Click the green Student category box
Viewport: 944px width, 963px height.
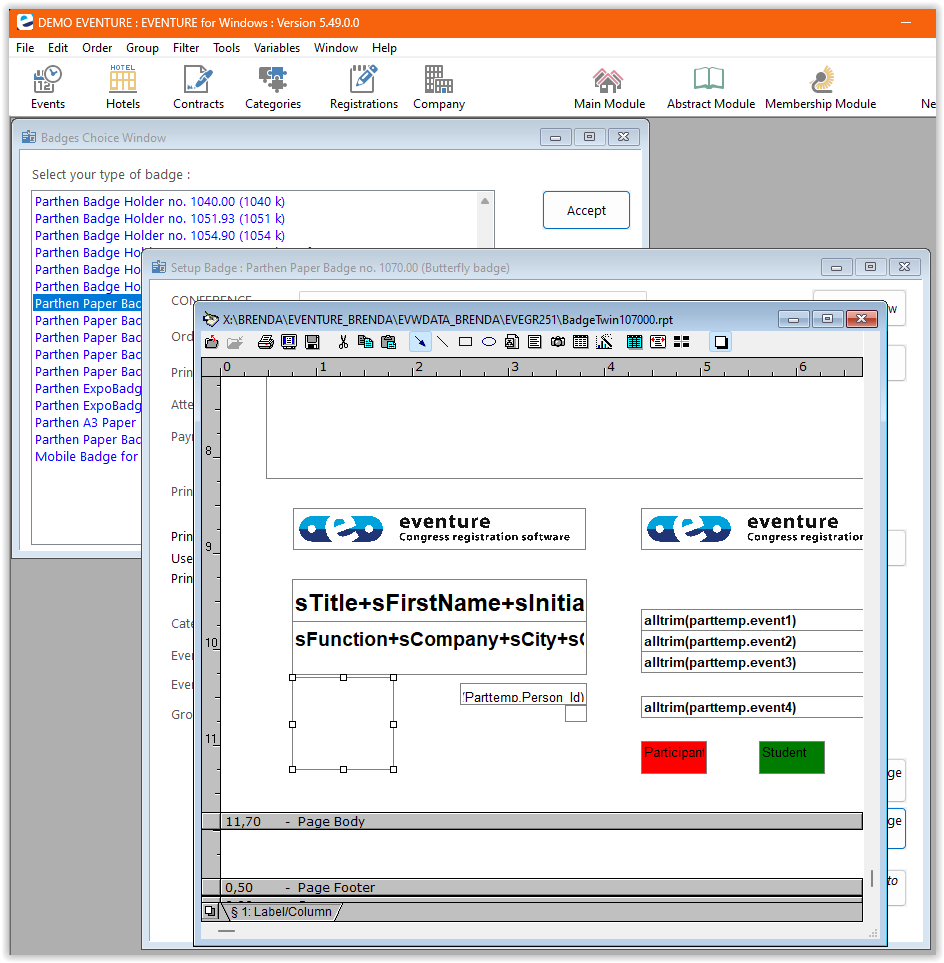[792, 757]
